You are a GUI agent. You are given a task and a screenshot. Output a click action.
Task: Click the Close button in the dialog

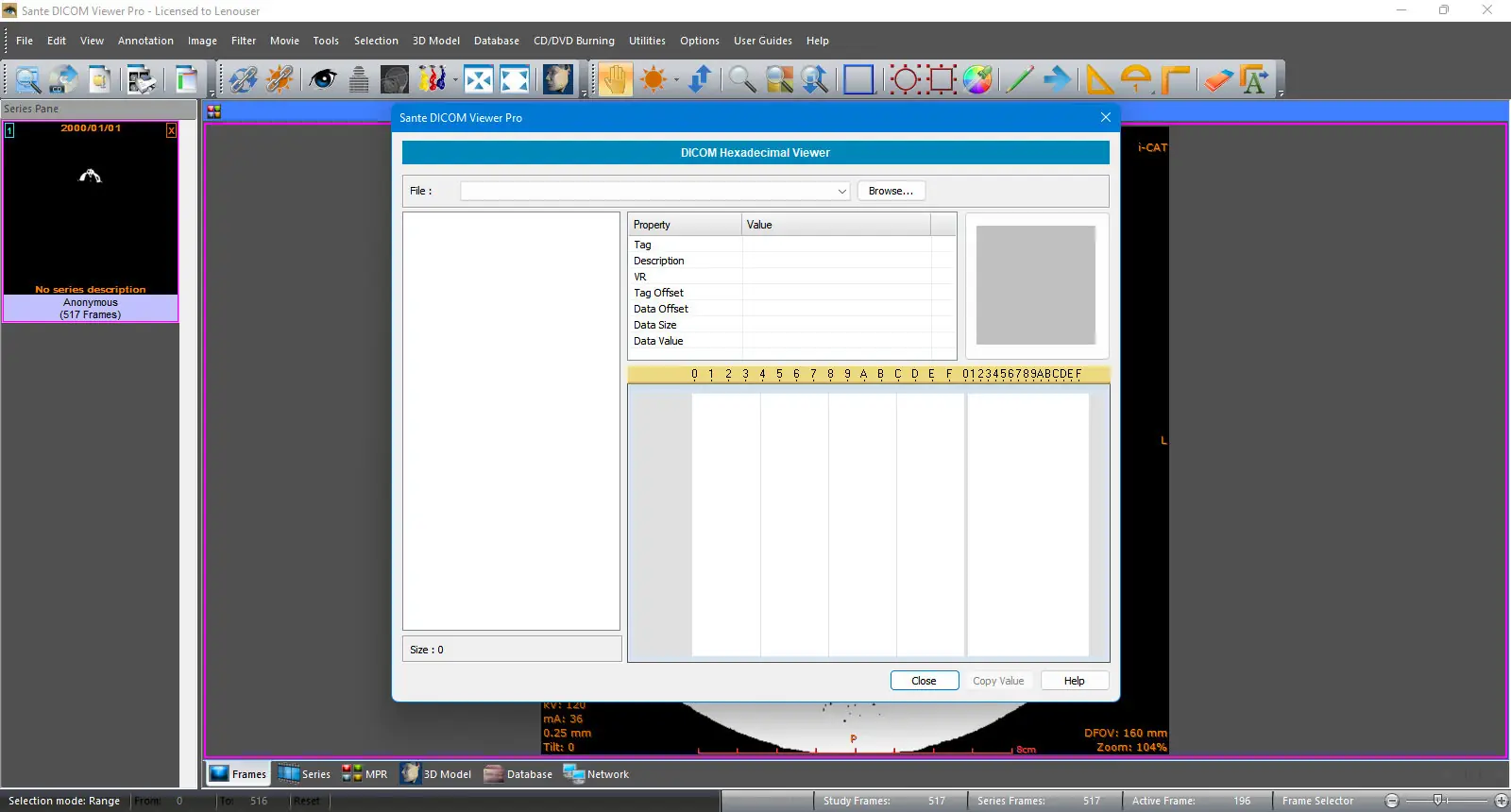click(x=925, y=681)
